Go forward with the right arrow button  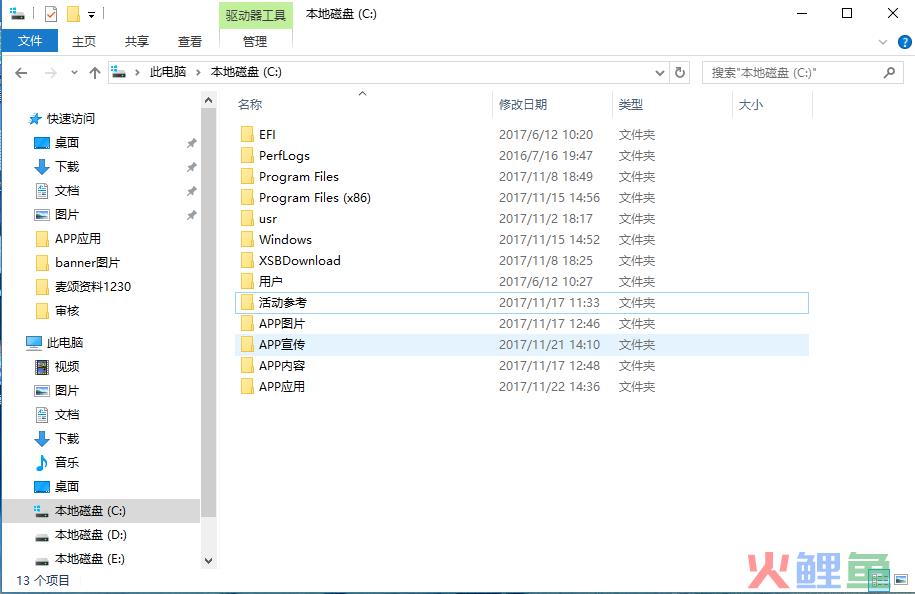[51, 73]
